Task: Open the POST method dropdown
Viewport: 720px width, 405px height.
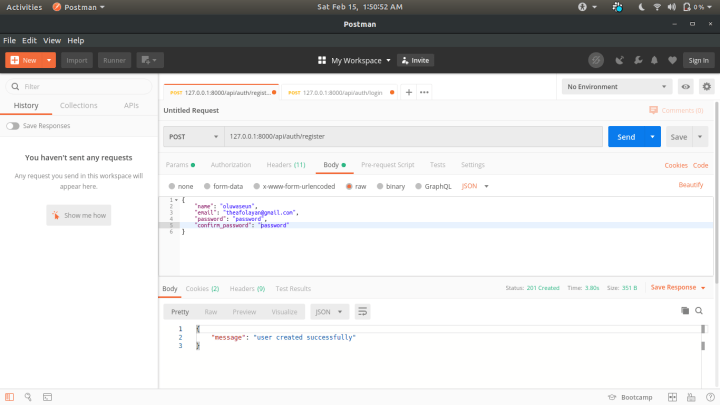Action: coord(193,136)
